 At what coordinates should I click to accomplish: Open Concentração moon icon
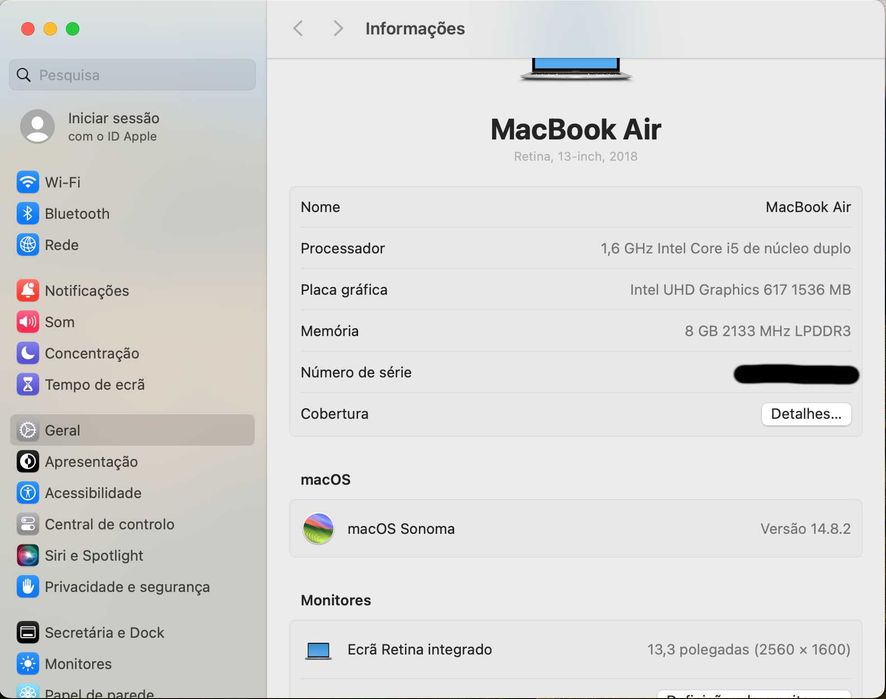click(28, 353)
